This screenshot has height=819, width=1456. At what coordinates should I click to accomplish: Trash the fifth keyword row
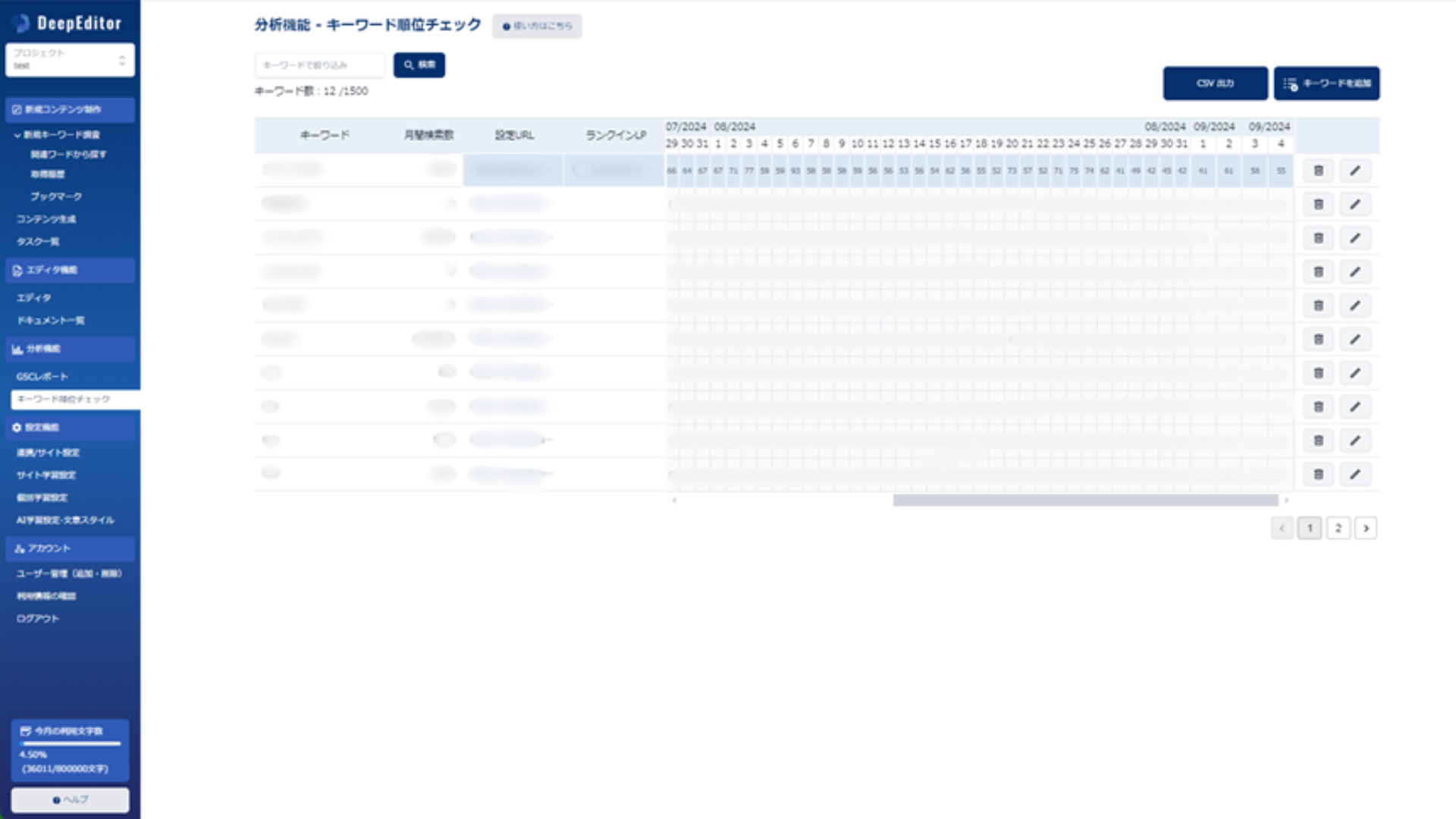pyautogui.click(x=1319, y=306)
